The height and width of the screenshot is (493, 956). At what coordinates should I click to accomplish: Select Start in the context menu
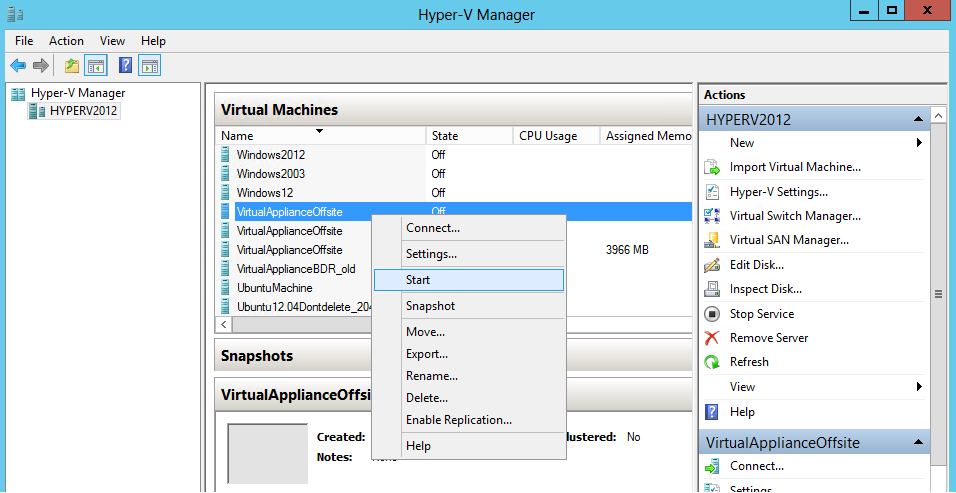pos(468,280)
